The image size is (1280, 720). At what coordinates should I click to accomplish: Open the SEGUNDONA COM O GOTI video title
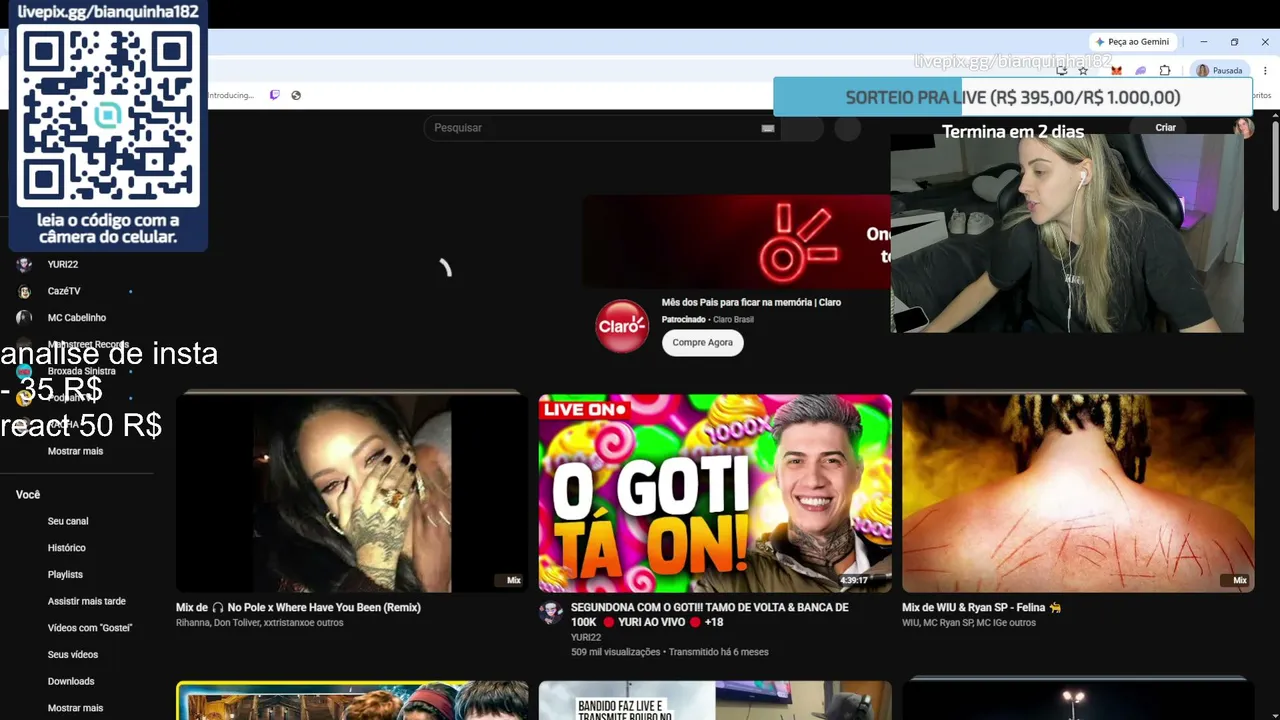(709, 614)
